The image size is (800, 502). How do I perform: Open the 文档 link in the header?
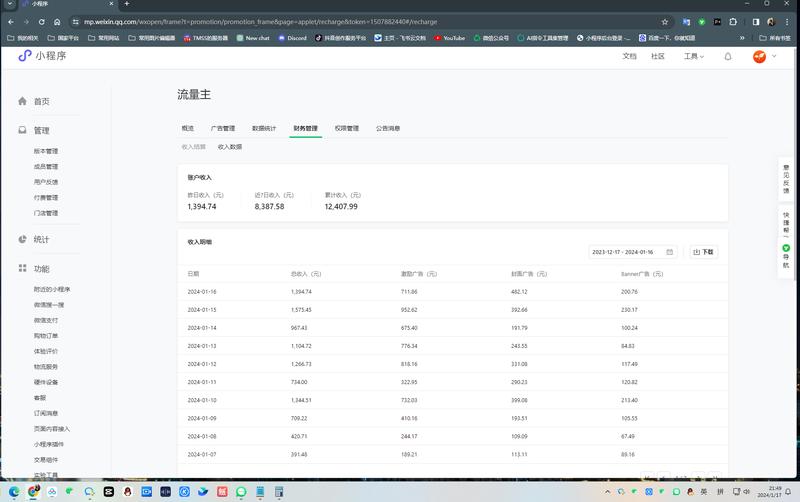coord(629,56)
